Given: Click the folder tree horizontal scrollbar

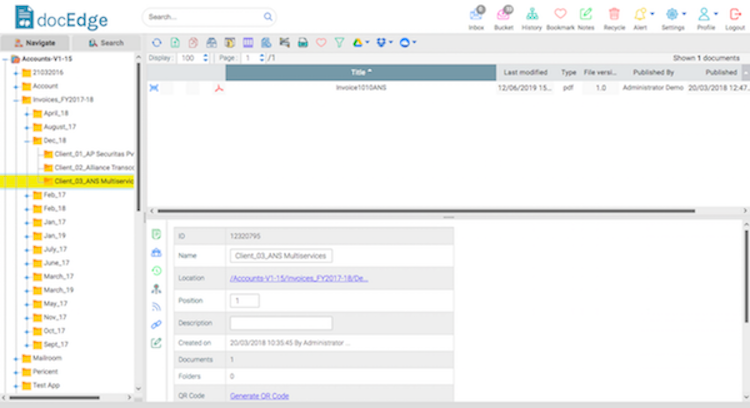Looking at the screenshot, I should (x=55, y=397).
